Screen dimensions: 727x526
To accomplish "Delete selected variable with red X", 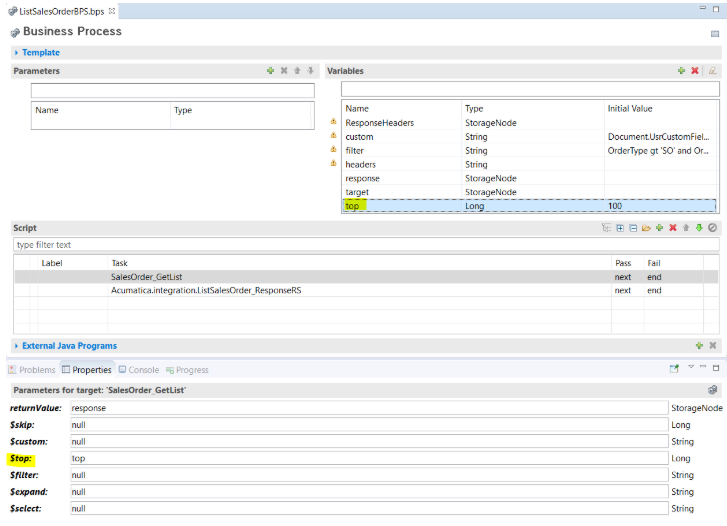I will coord(695,71).
